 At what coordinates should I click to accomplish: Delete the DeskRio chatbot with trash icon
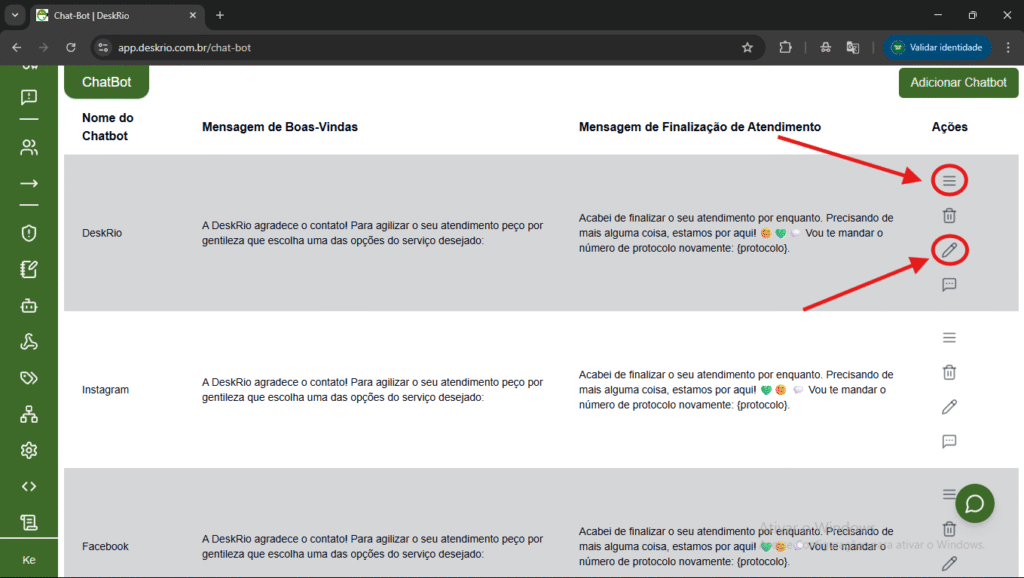pos(949,216)
